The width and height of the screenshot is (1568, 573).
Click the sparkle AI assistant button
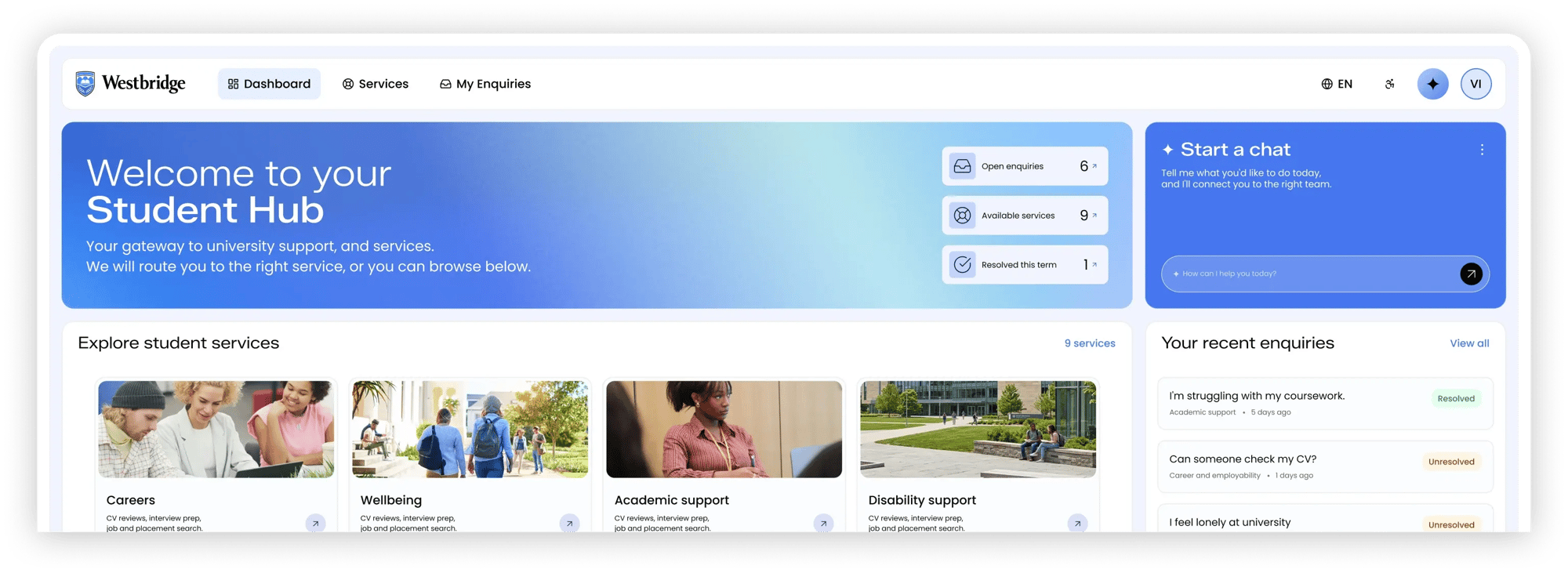[1432, 84]
